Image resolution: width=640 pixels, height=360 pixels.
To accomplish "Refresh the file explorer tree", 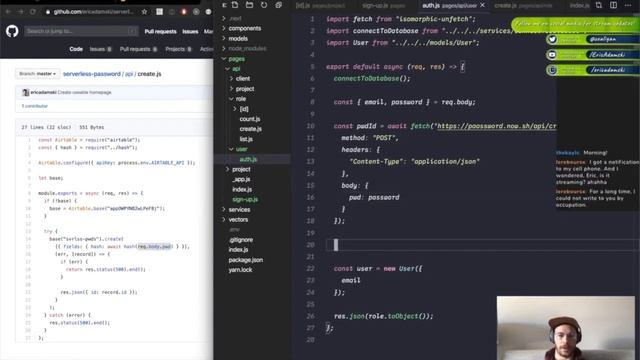I will coord(264,5).
